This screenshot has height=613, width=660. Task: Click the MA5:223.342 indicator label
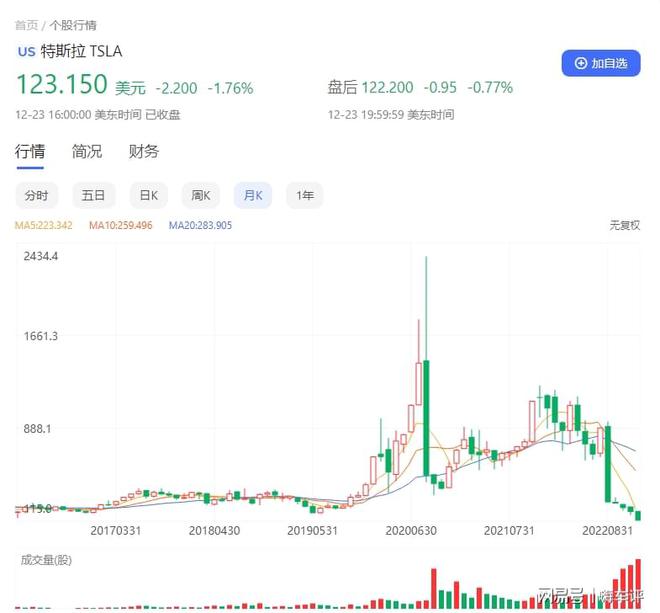point(44,225)
